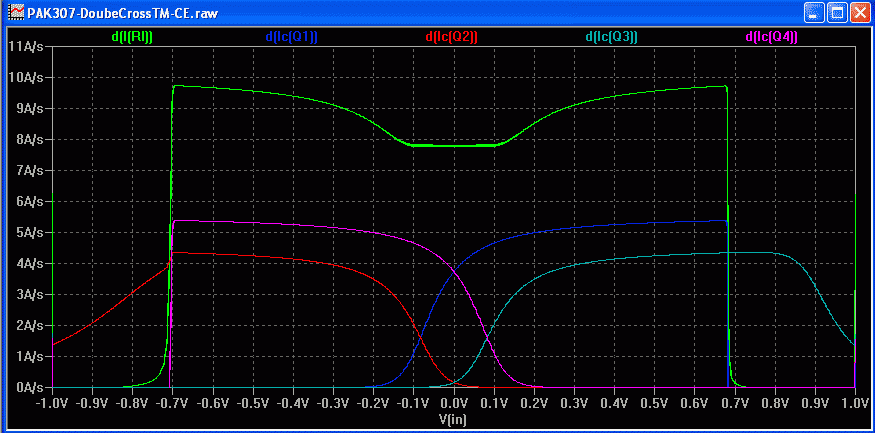This screenshot has width=875, height=433.
Task: Click the 11A/s vertical axis tick label
Action: pyautogui.click(x=27, y=46)
